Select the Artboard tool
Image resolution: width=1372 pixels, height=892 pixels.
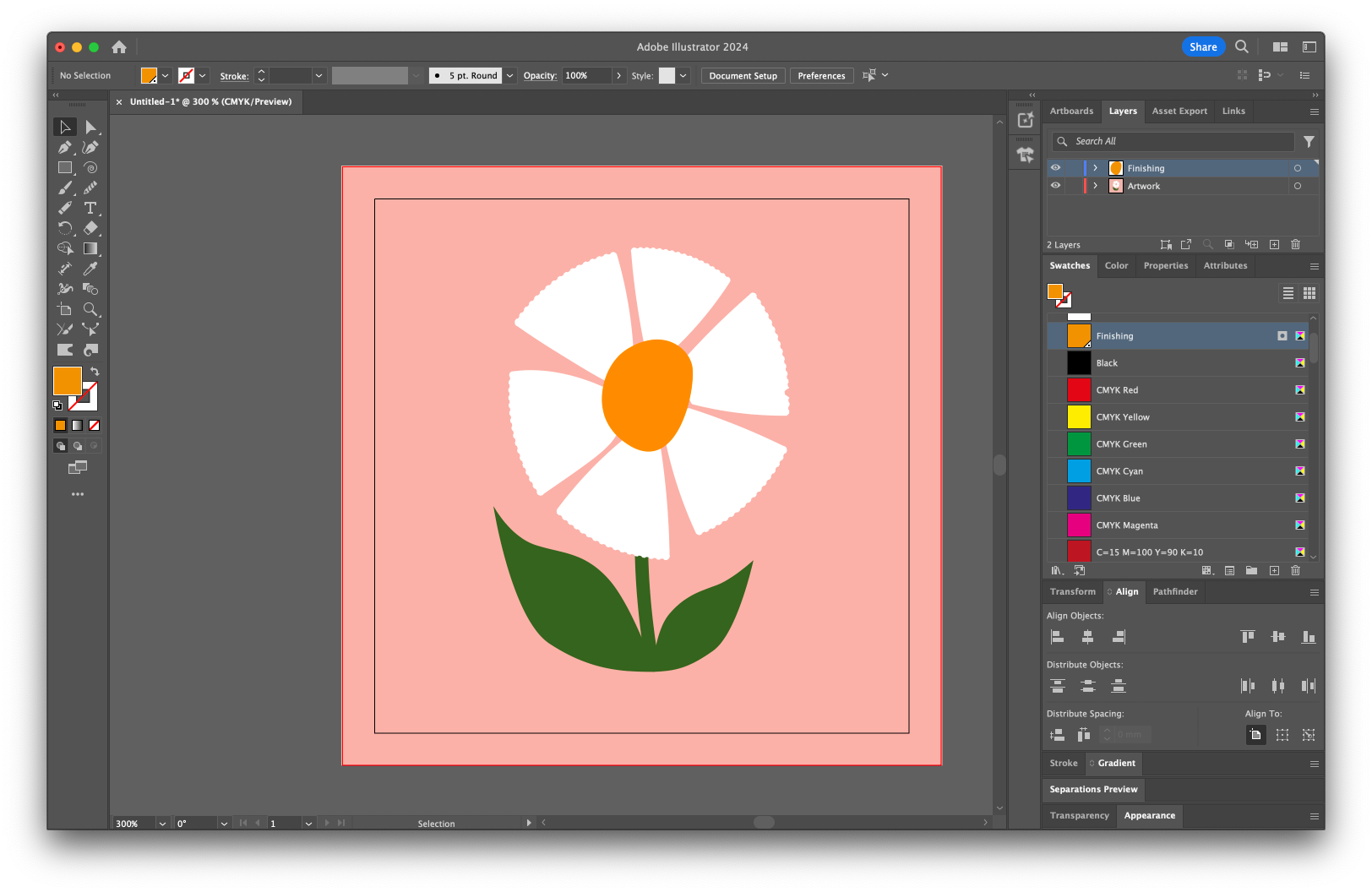tap(65, 309)
